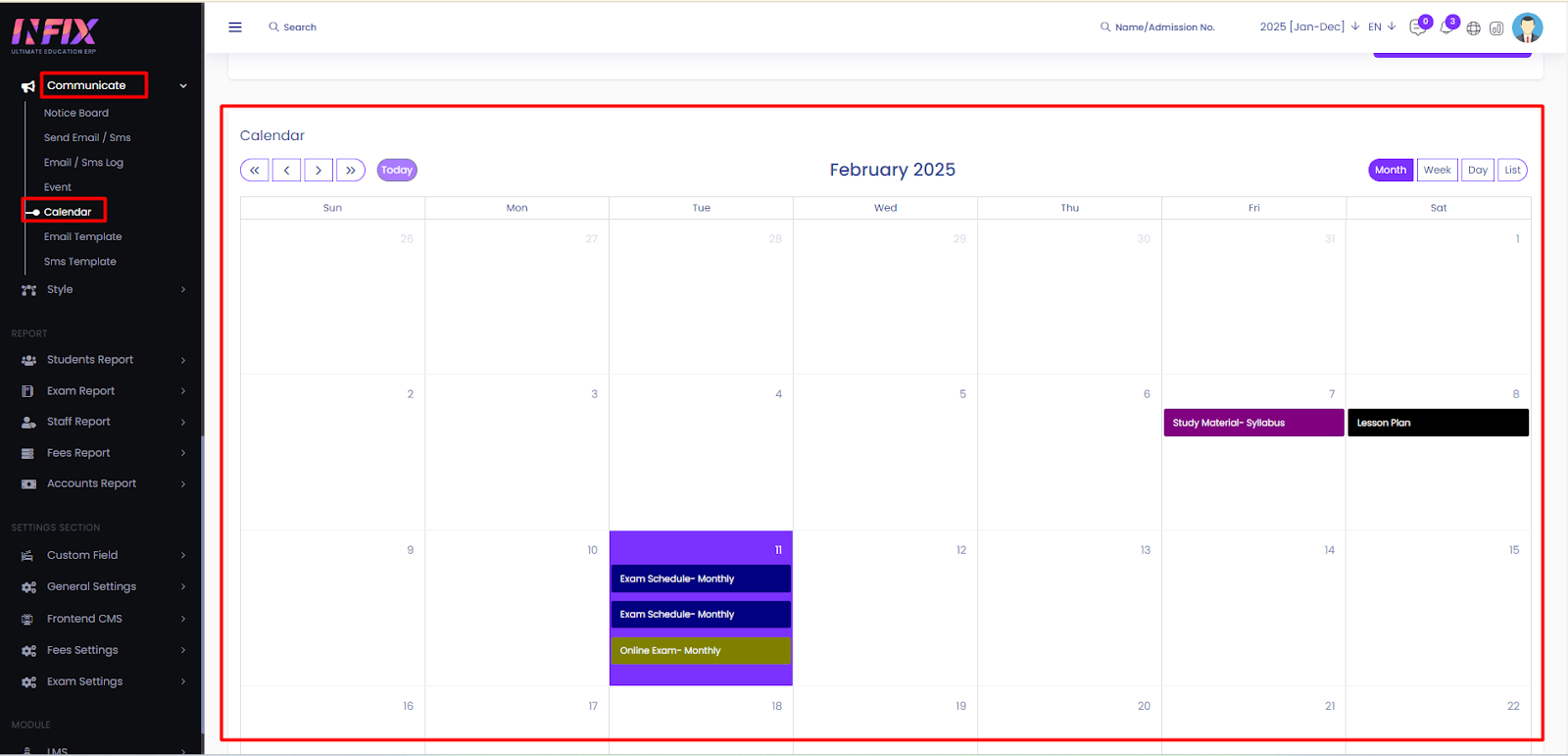Expand the Accounts Report submenu arrow
This screenshot has height=756, width=1568.
coord(183,484)
